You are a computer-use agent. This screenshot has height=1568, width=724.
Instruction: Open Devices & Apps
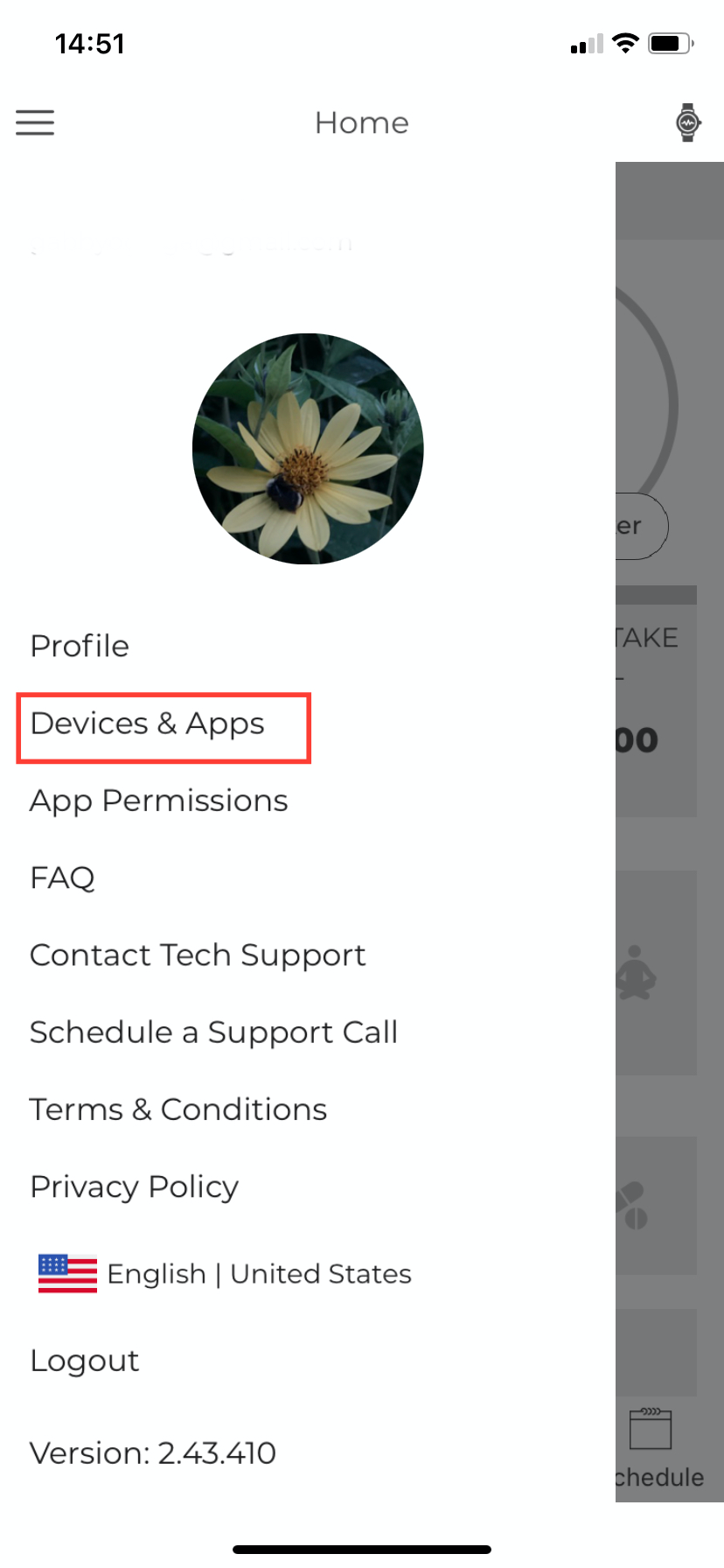[x=147, y=724]
